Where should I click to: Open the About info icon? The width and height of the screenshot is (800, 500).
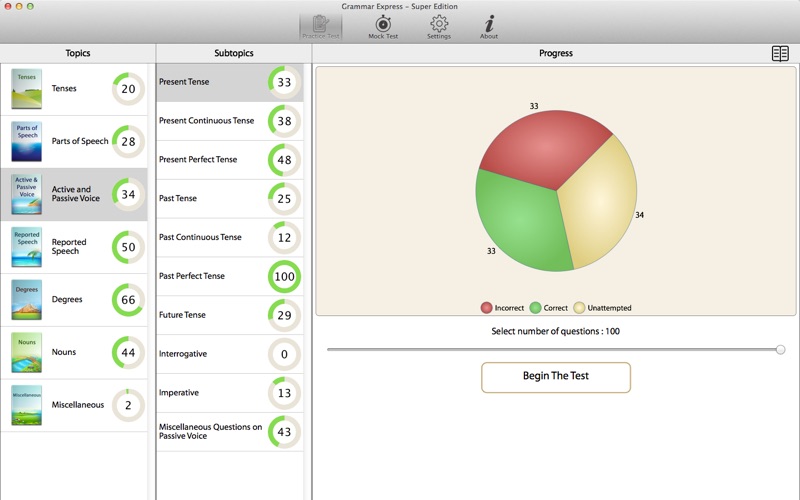489,26
